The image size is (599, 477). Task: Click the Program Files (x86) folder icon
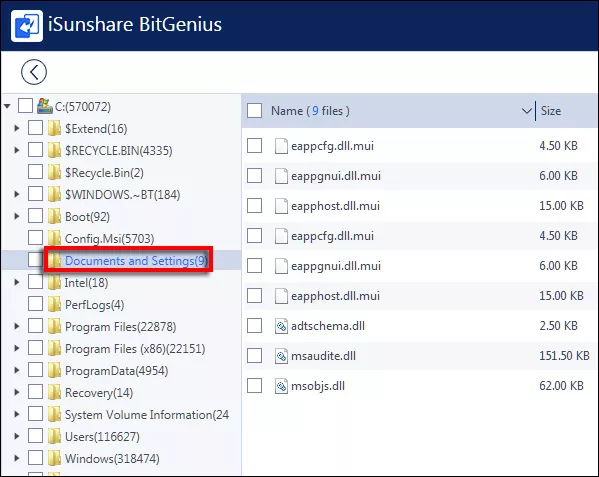click(54, 349)
